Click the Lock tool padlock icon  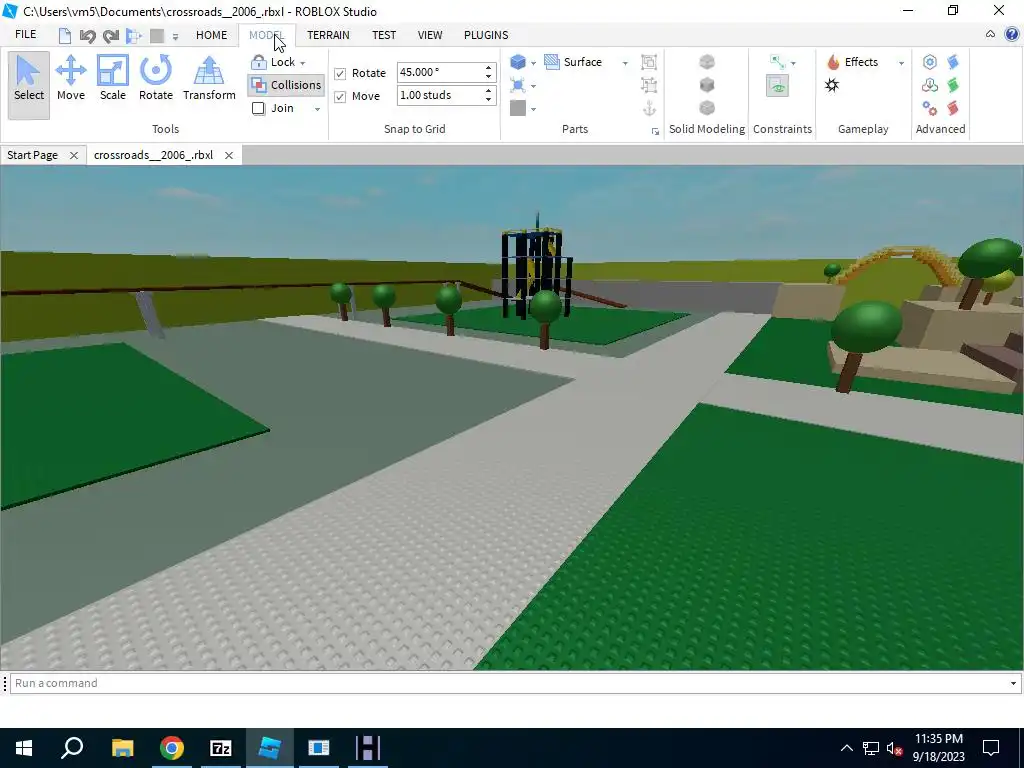coord(259,62)
